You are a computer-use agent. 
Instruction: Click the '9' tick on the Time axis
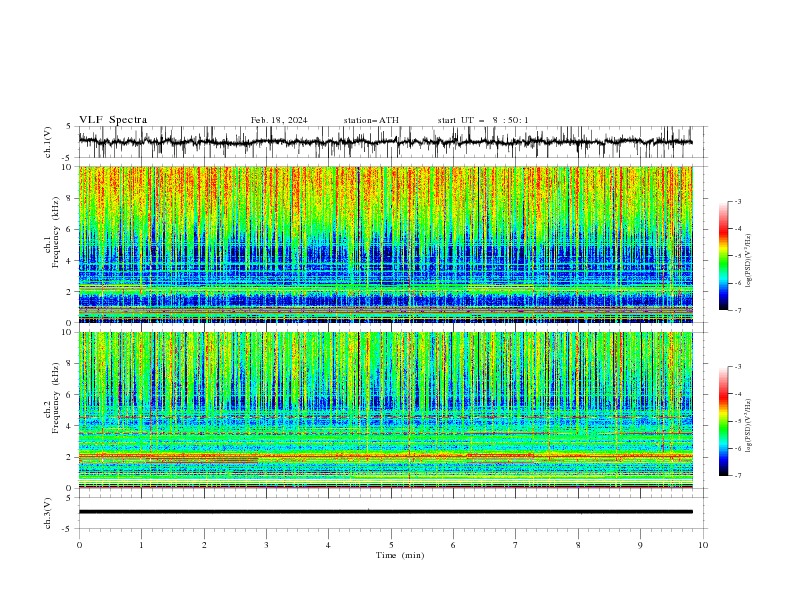tap(640, 545)
